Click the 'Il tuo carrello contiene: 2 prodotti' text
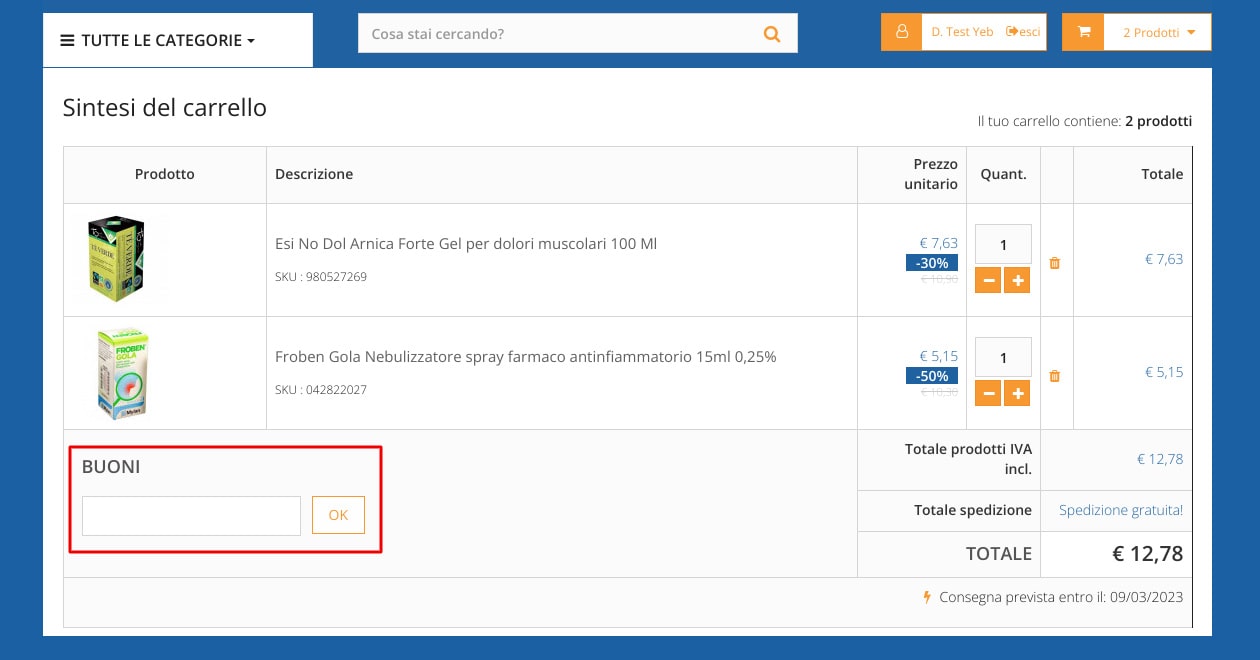The width and height of the screenshot is (1260, 660). [x=1085, y=121]
